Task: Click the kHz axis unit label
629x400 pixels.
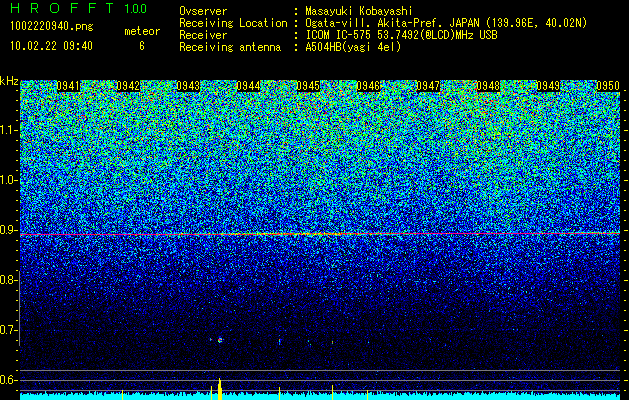Action: 9,81
